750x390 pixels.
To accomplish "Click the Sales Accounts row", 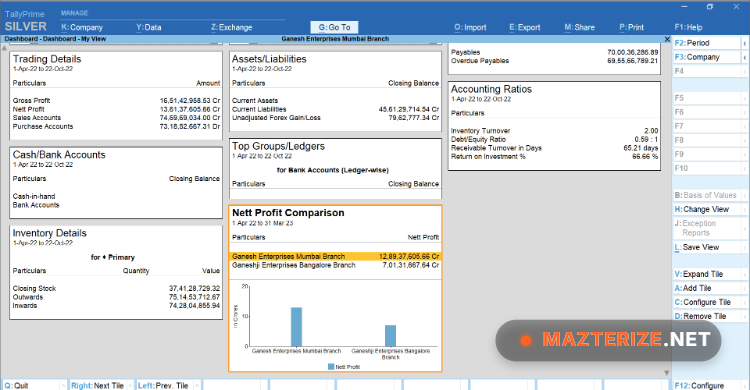I will (116, 118).
